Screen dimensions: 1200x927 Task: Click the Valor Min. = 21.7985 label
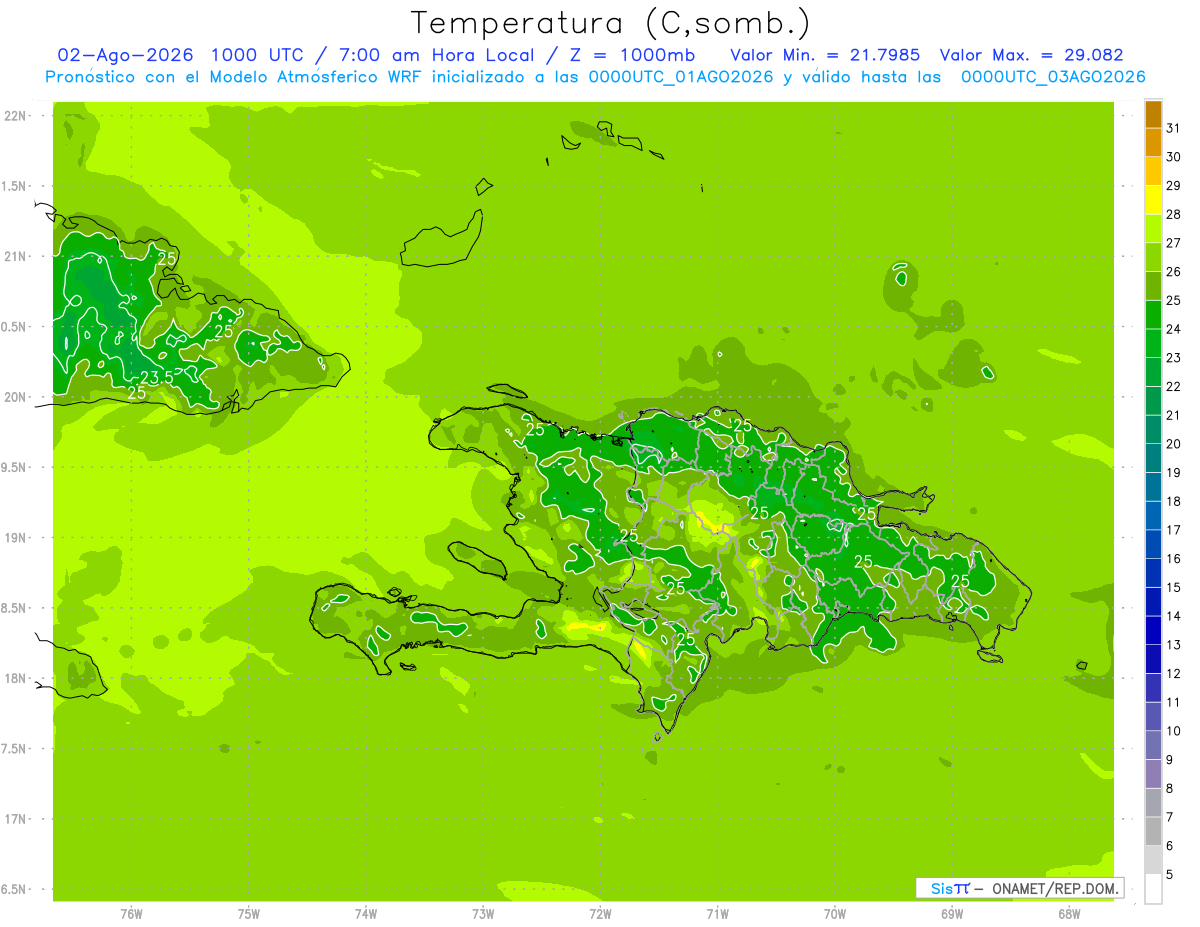pos(825,55)
